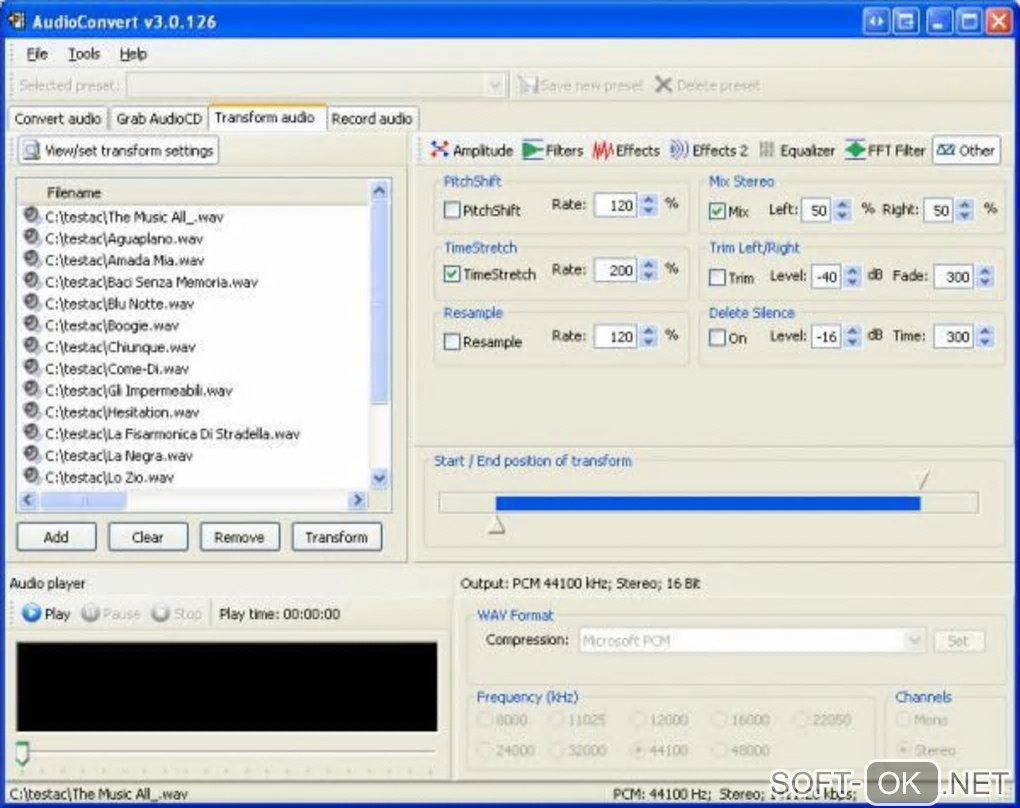
Task: Open the Help menu
Action: [x=133, y=54]
